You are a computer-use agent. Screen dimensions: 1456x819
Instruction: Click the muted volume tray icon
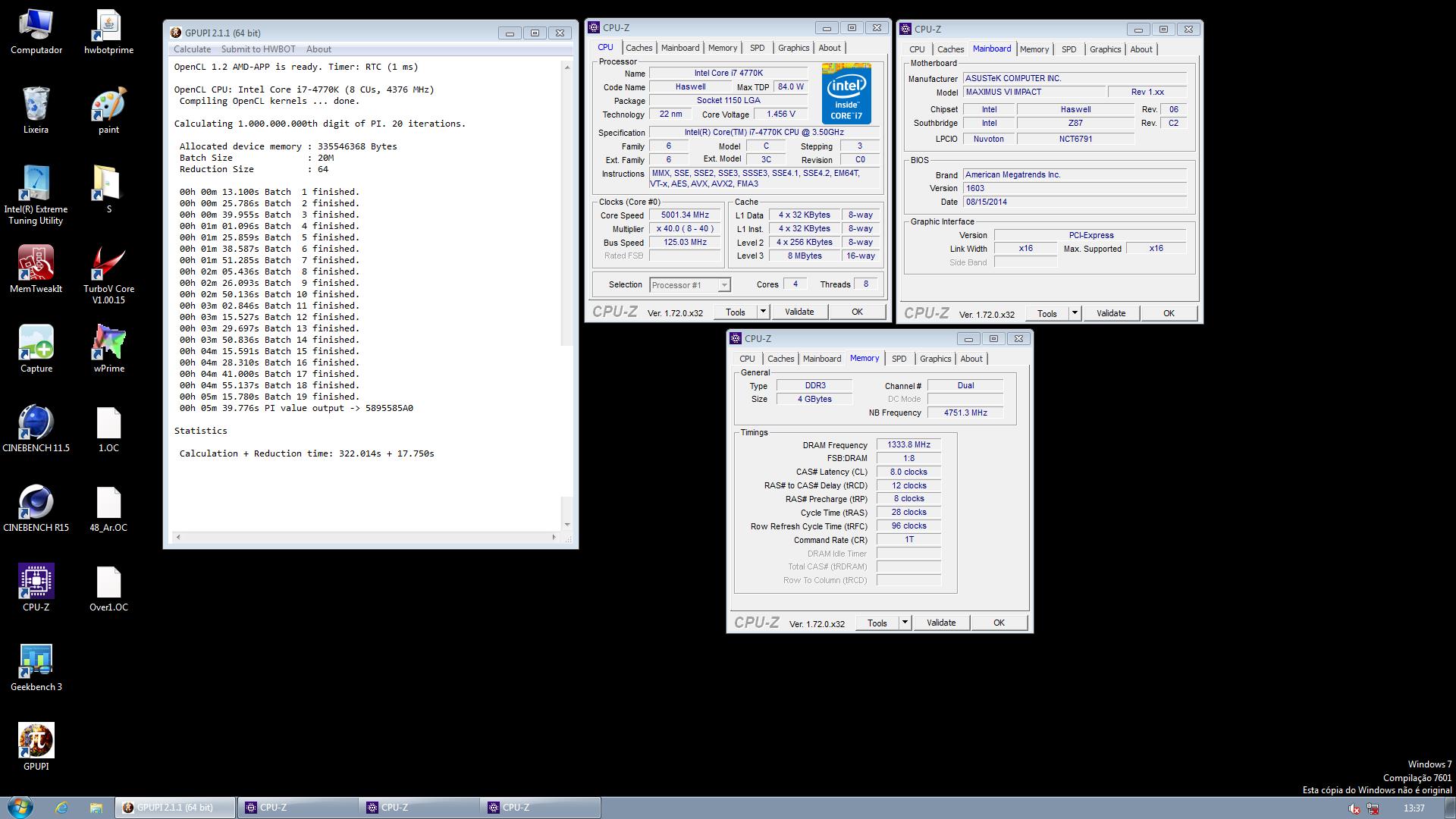1354,808
